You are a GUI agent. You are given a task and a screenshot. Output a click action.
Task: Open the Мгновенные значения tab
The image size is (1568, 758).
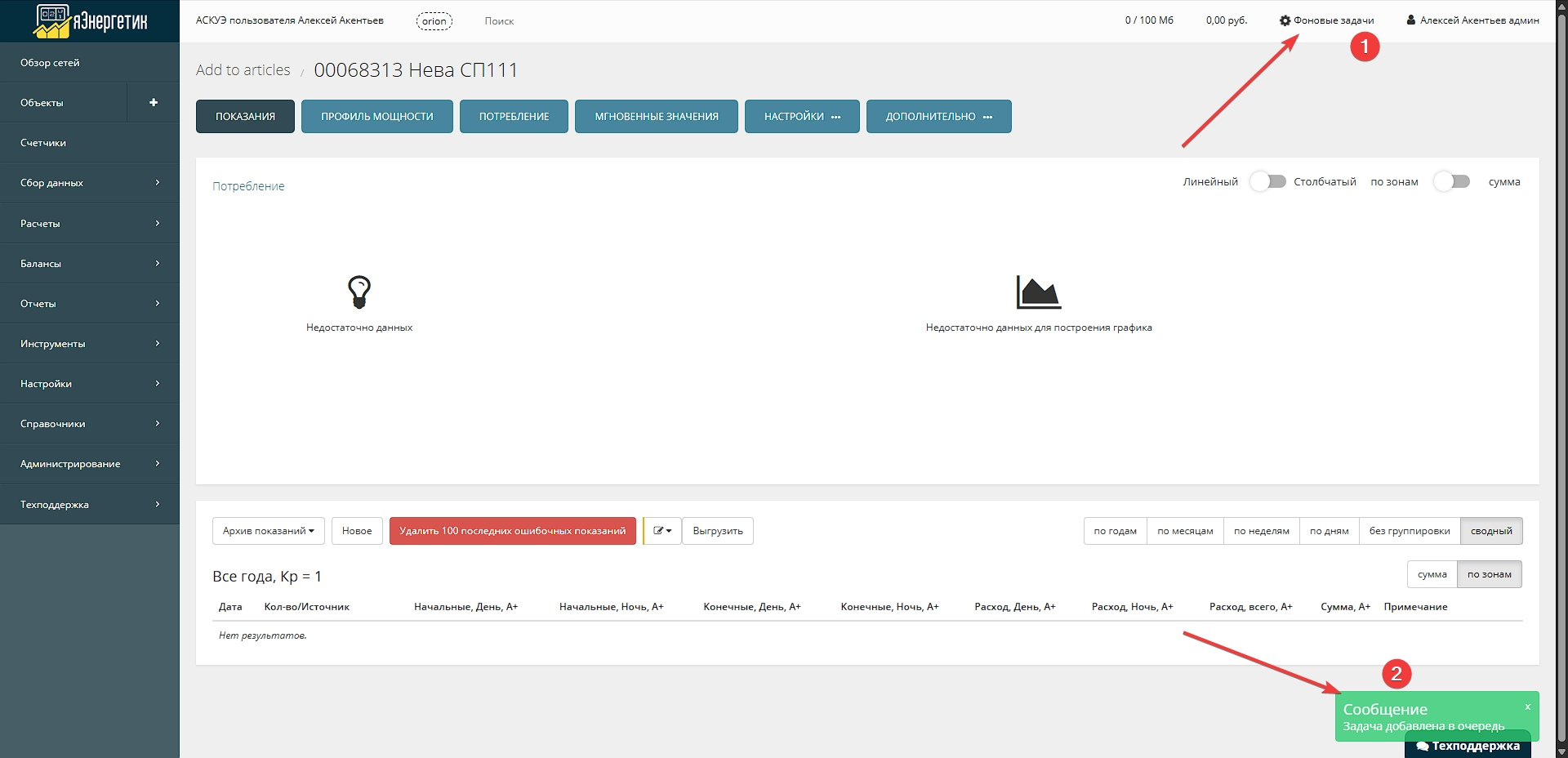[x=656, y=117]
